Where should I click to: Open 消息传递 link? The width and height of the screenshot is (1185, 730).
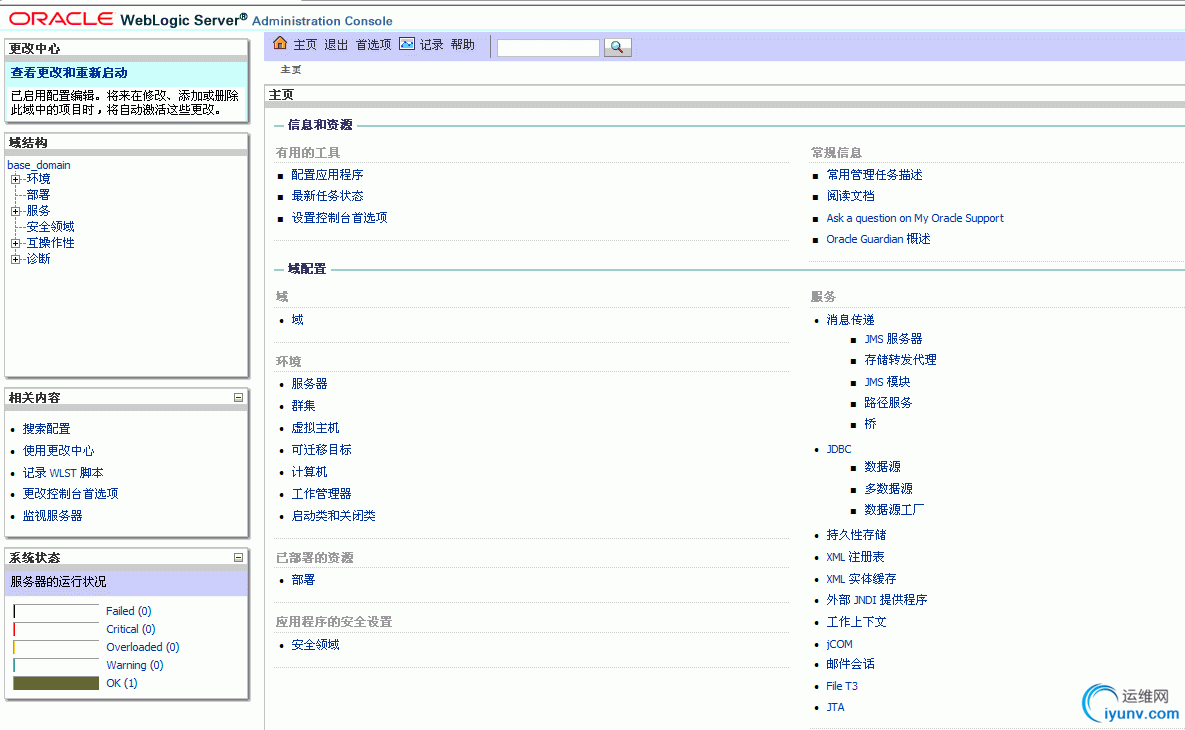(850, 320)
